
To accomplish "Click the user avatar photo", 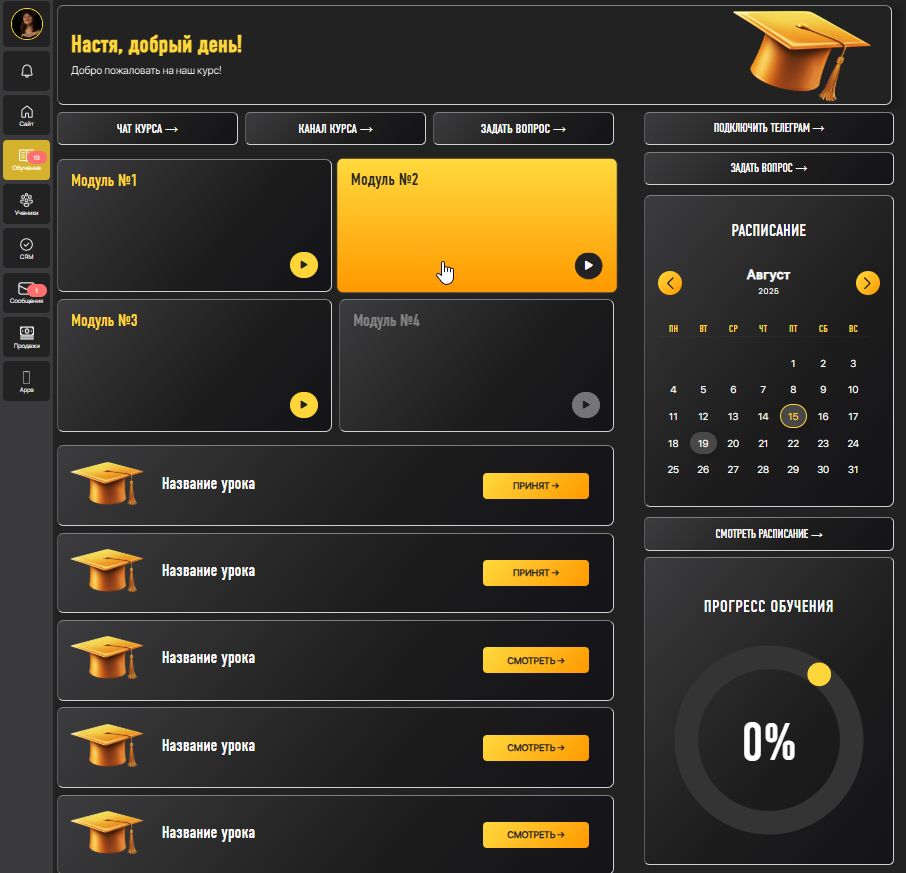I will [27, 24].
